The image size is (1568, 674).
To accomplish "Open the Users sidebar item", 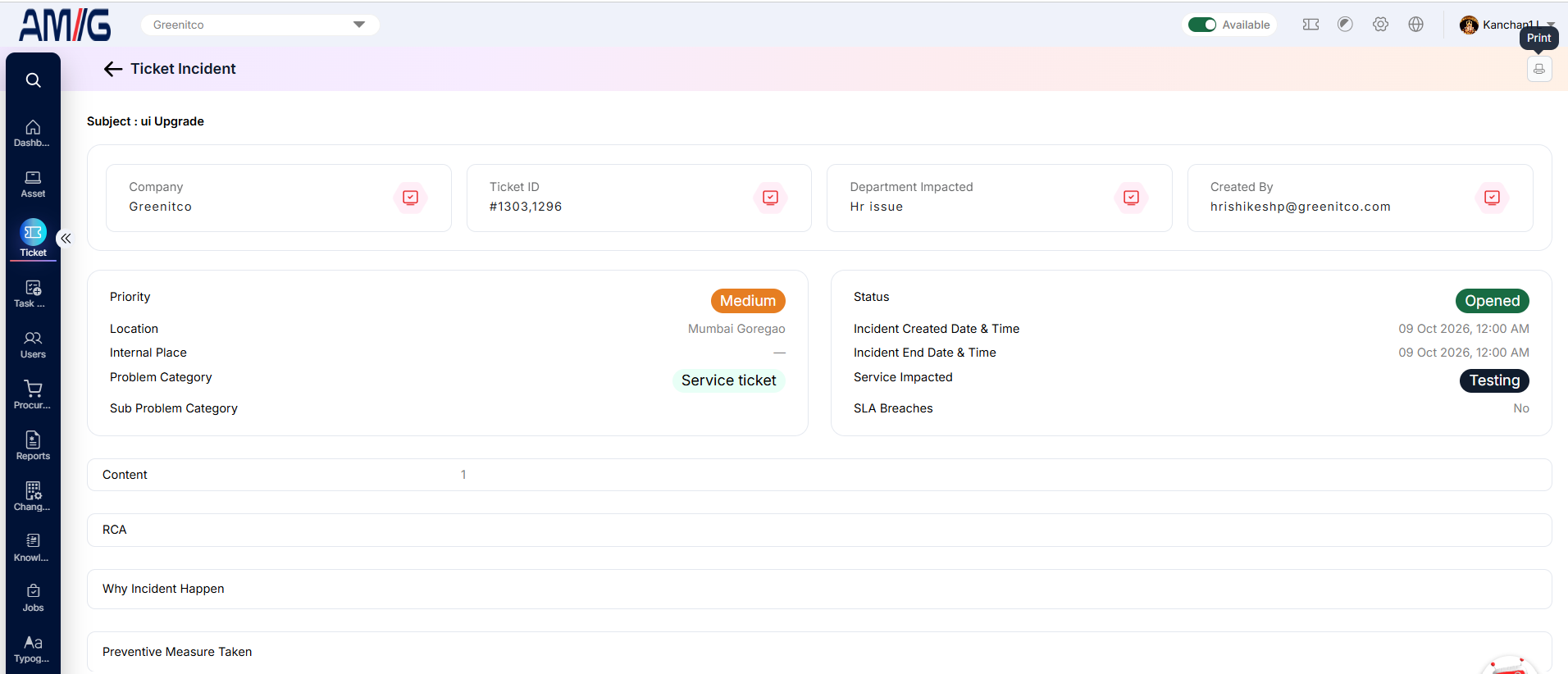I will tap(33, 344).
